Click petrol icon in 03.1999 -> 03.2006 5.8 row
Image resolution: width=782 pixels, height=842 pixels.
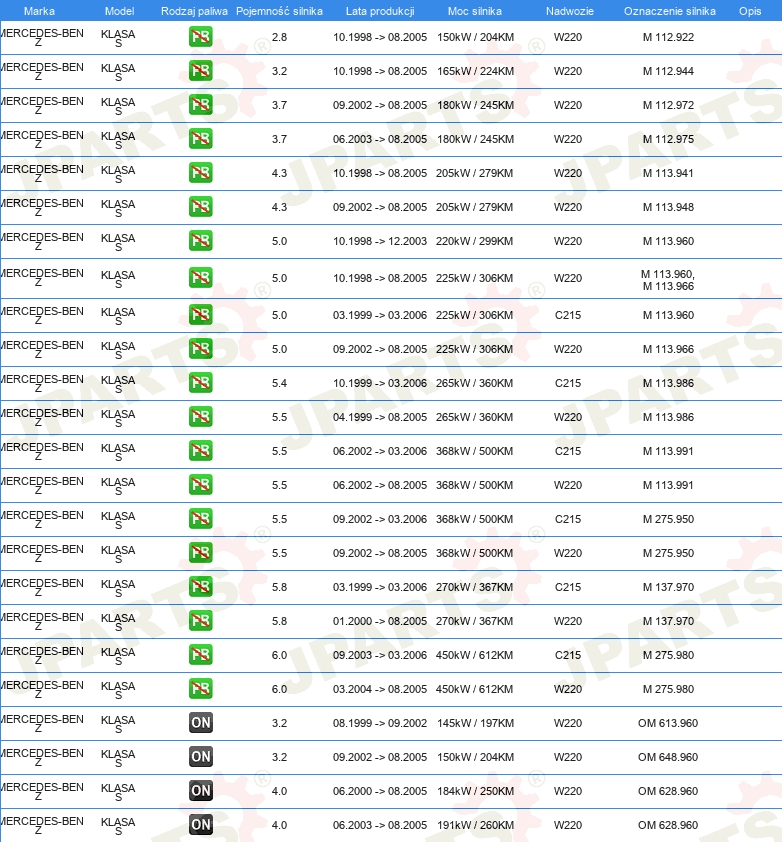200,587
